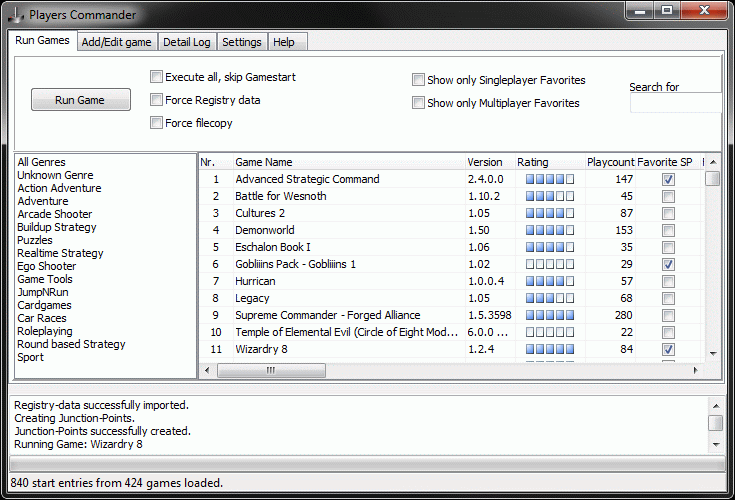Sort by Nr. column header

pyautogui.click(x=216, y=162)
